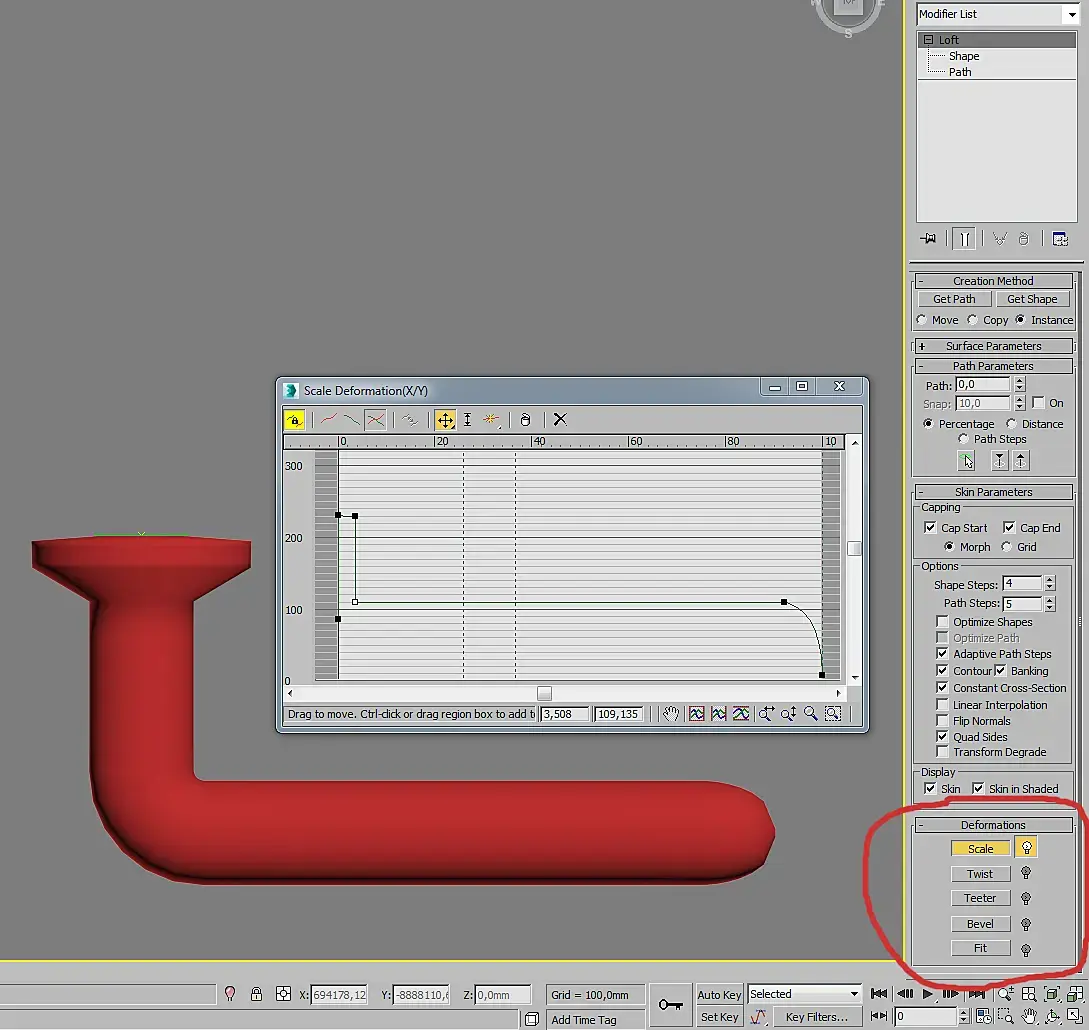Click the Get Shape button
This screenshot has width=1089, height=1030.
[1032, 299]
